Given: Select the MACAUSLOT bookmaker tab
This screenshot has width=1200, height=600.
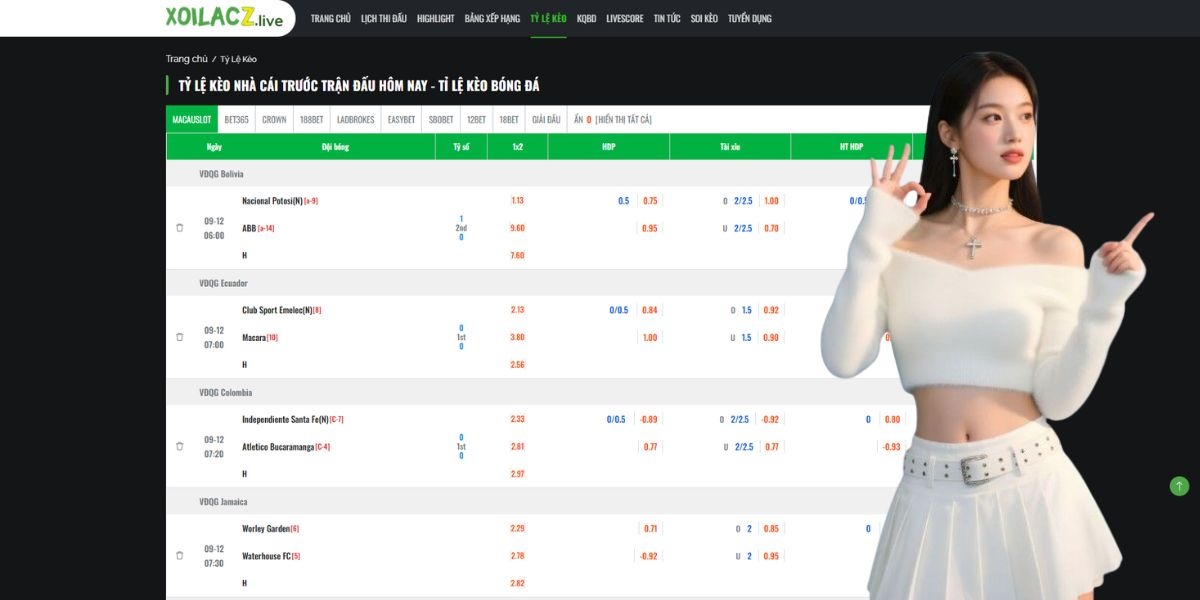Looking at the screenshot, I should 192,119.
